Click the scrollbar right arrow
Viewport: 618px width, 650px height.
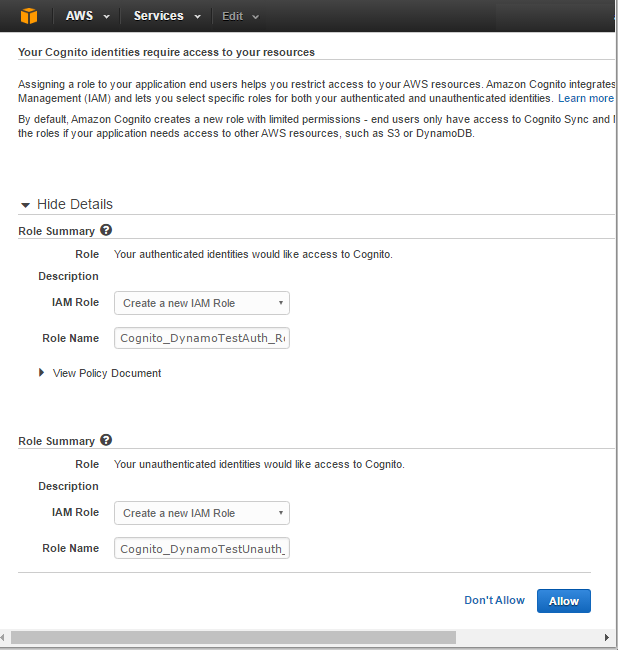[606, 637]
